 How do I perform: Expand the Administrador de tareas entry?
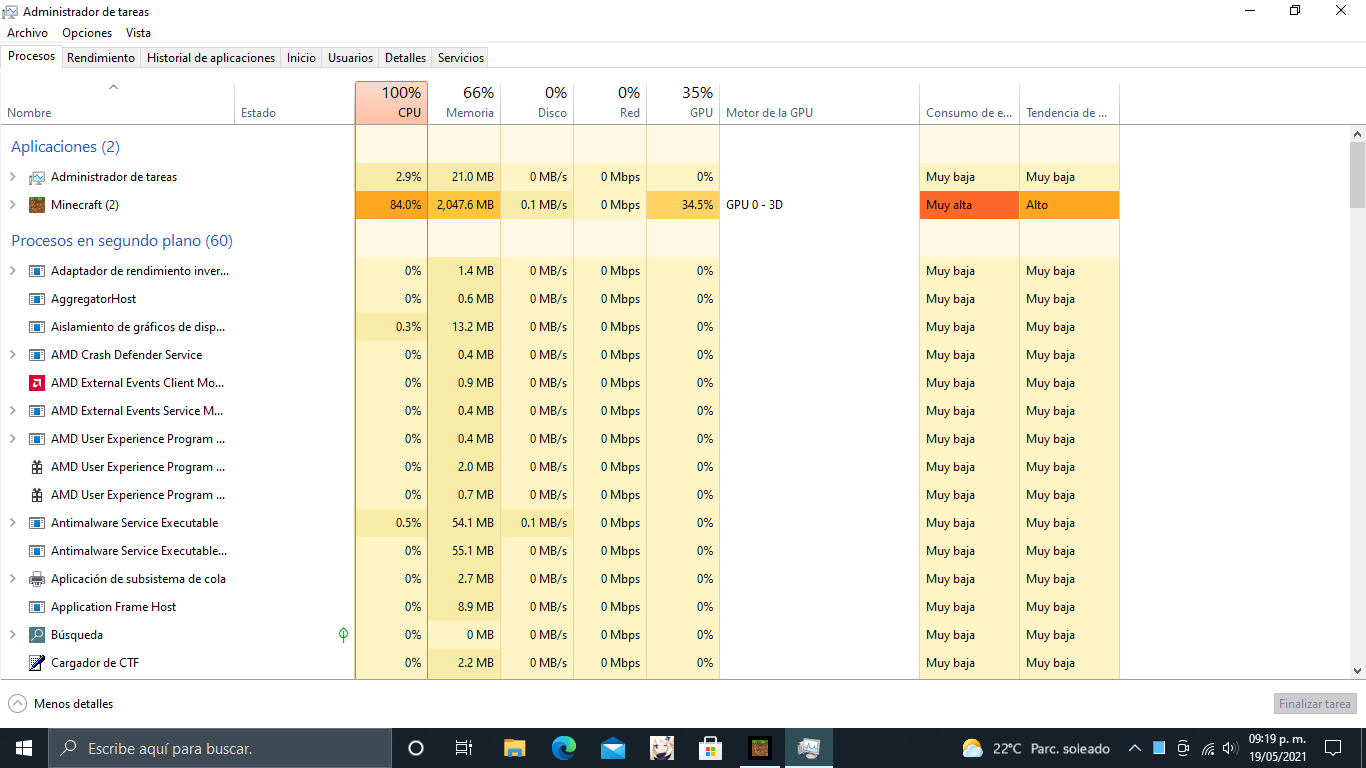click(x=13, y=177)
